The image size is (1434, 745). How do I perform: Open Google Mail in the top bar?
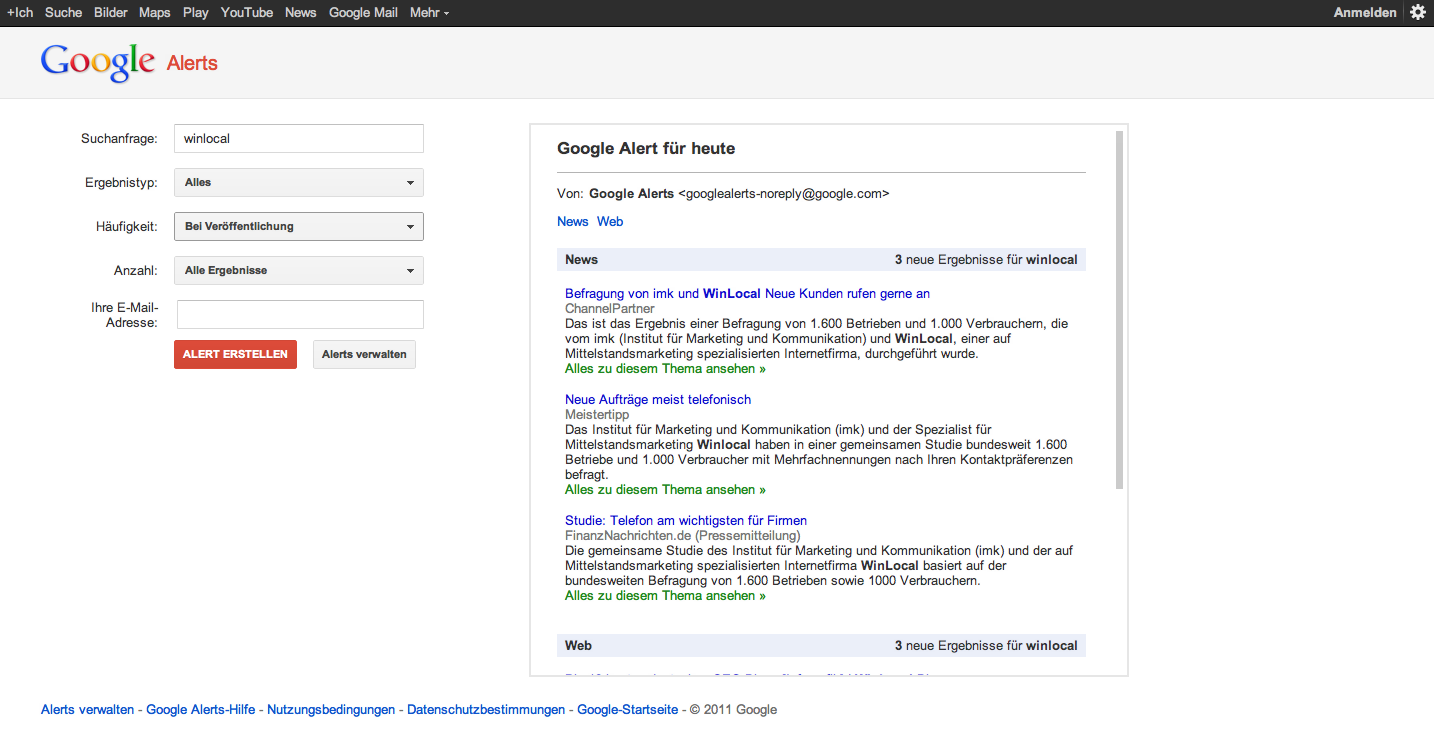[363, 12]
